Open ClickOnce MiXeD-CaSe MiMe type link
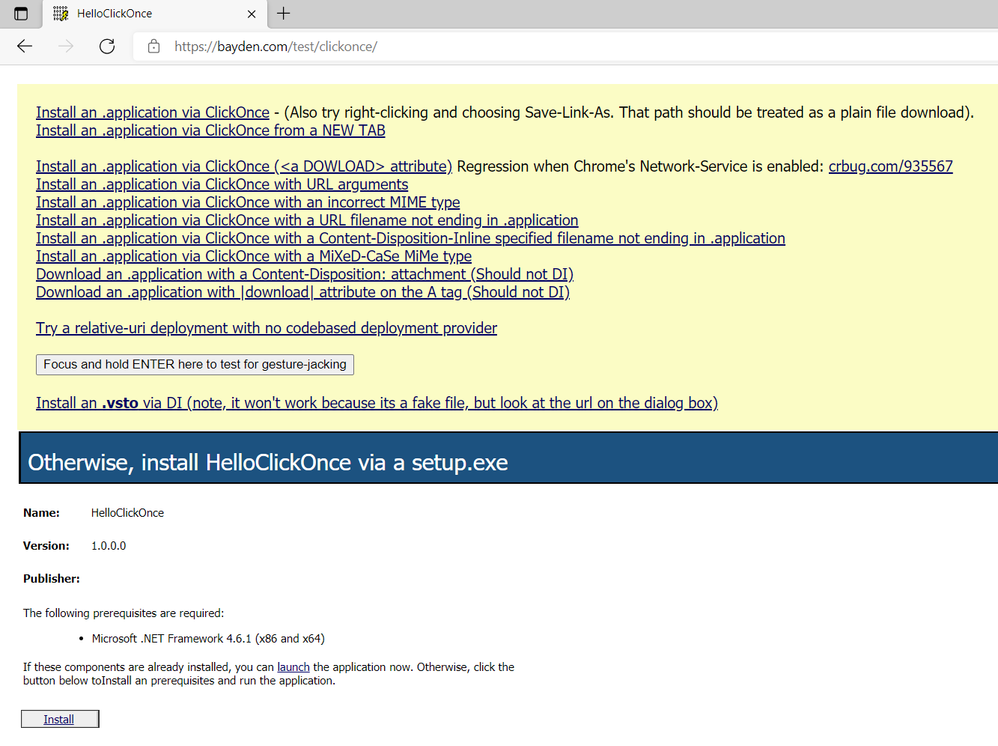This screenshot has height=746, width=998. [254, 256]
